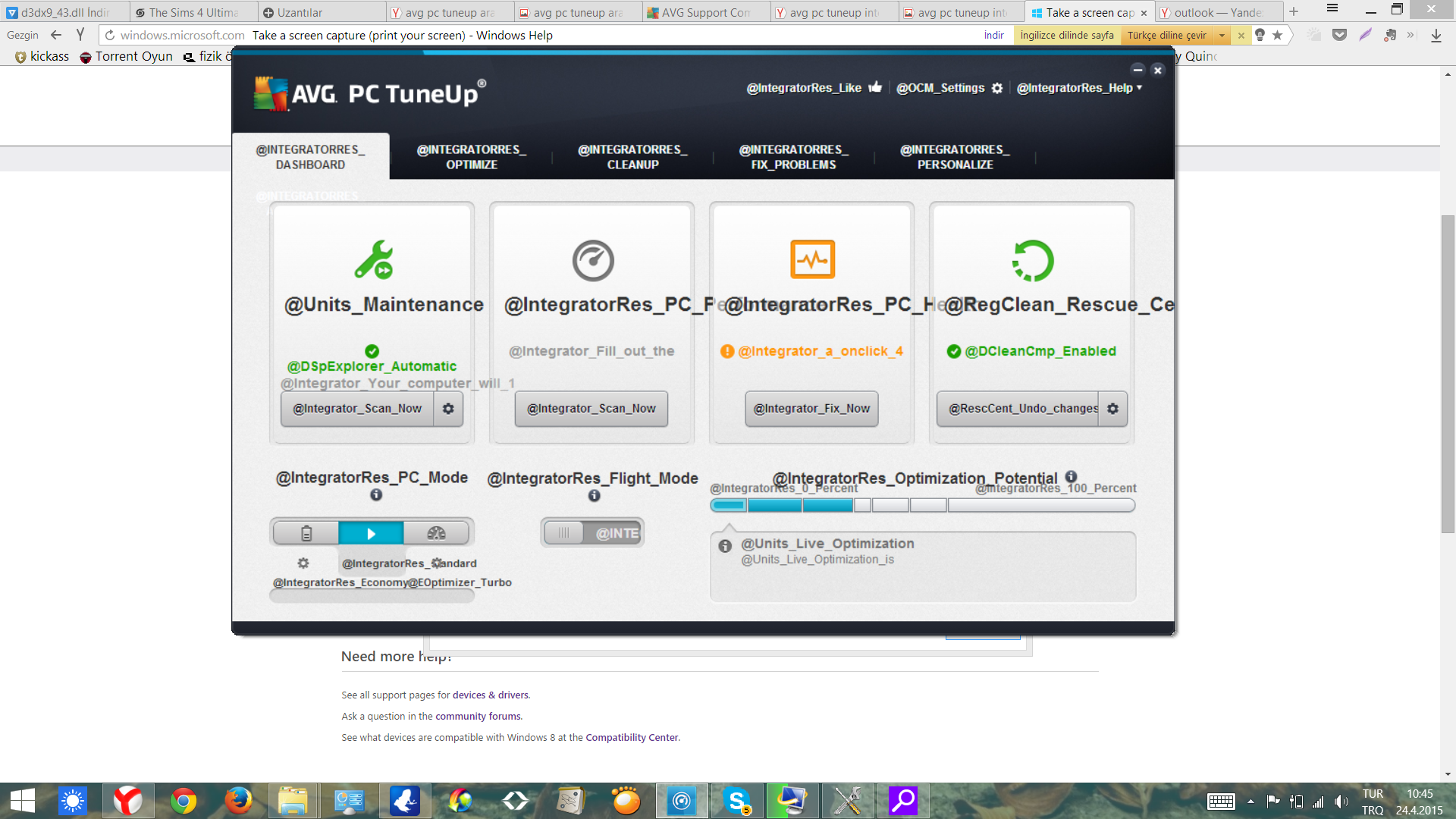Dismiss the translate bar with its X
Screen dimensions: 1456x819
point(1241,35)
